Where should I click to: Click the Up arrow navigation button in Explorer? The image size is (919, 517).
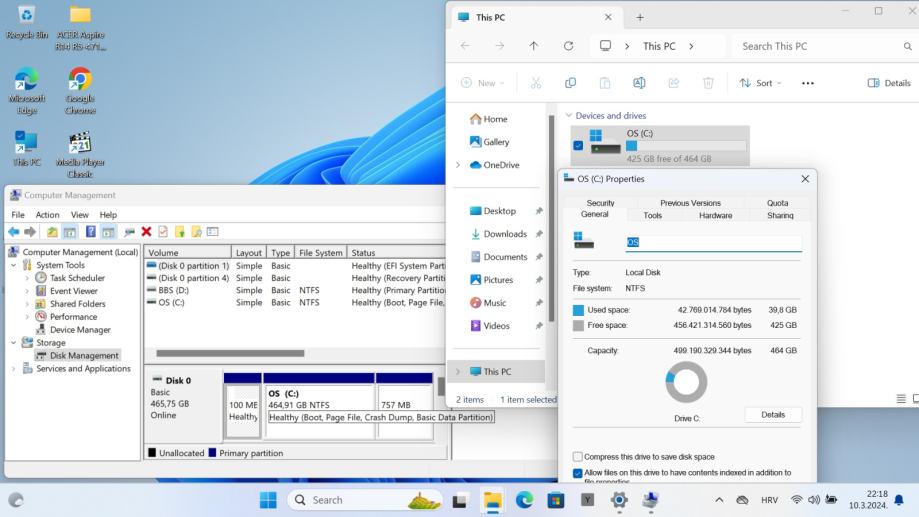pos(533,46)
